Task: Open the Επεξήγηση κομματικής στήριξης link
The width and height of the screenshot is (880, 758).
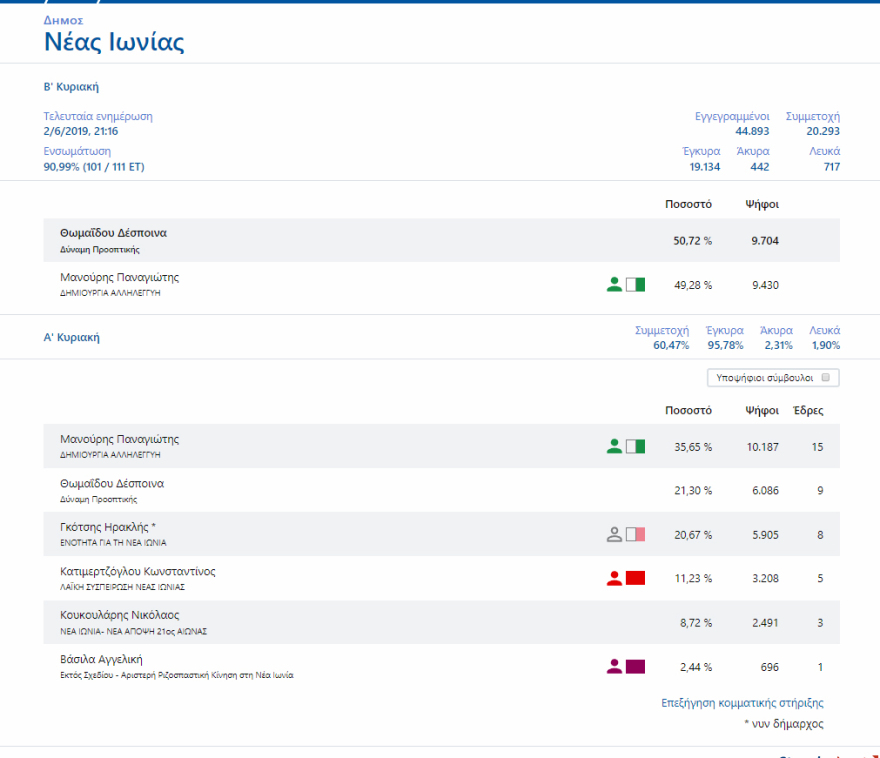Action: point(742,703)
